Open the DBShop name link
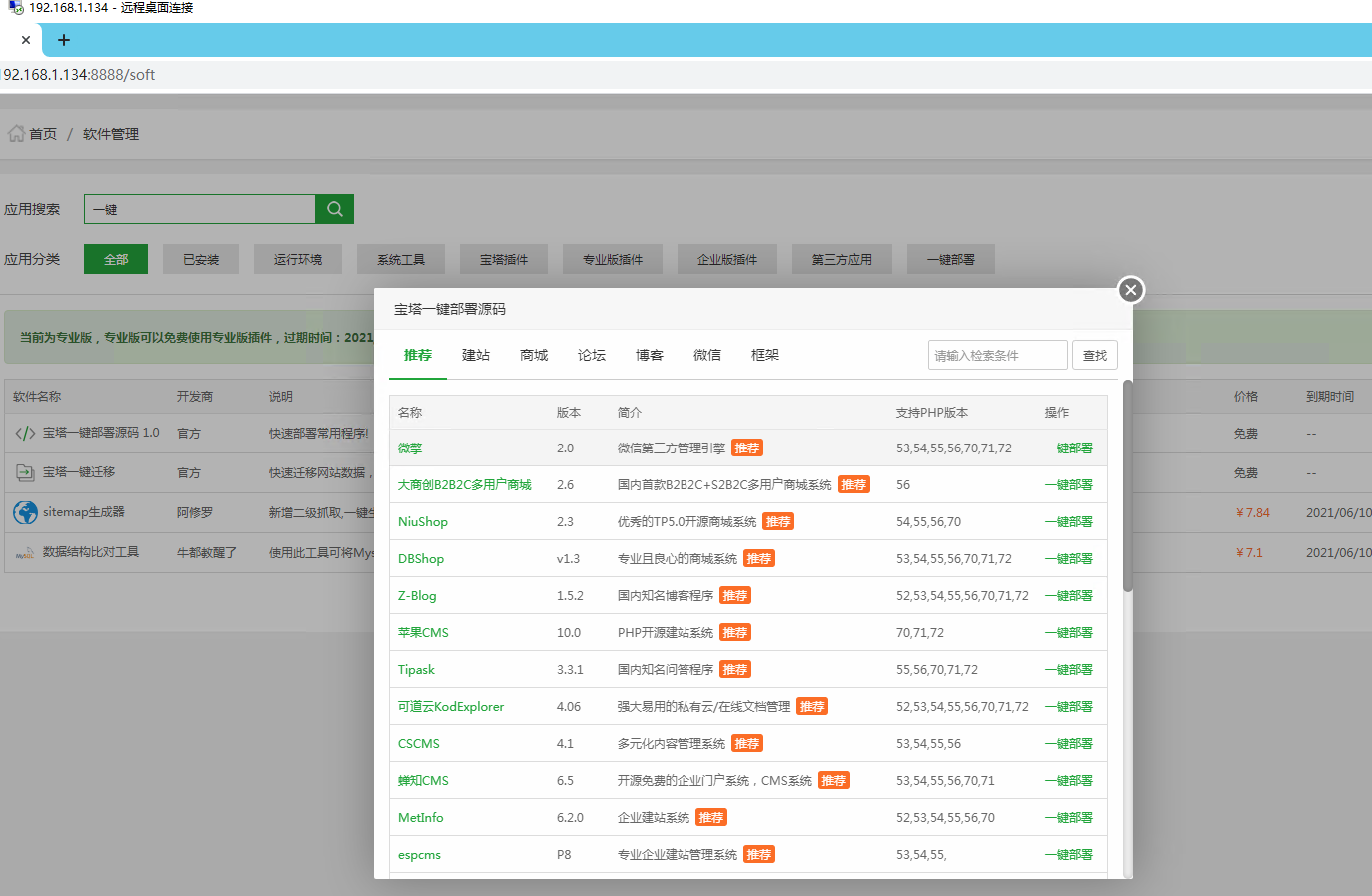The height and width of the screenshot is (896, 1372). click(x=421, y=559)
